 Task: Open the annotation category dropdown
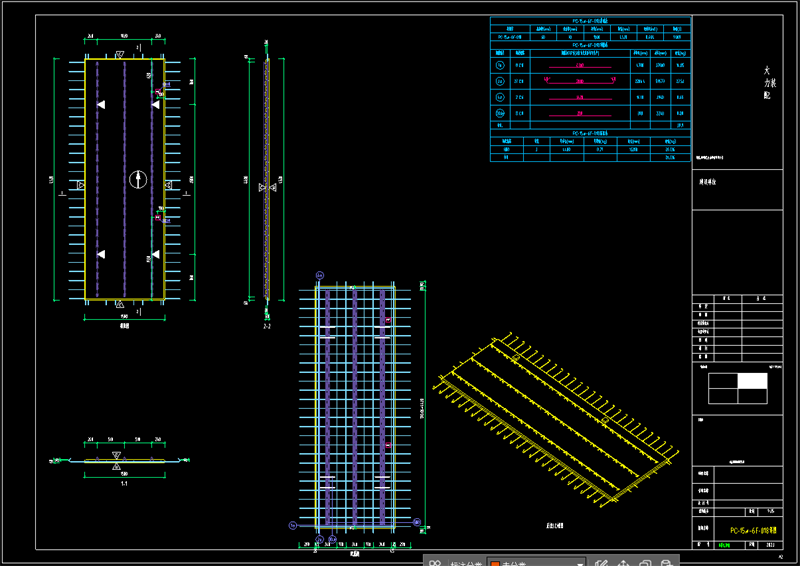point(536,562)
